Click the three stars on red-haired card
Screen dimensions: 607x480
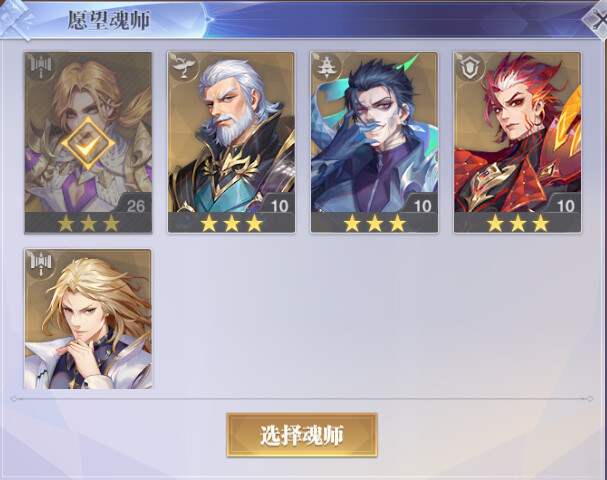518,223
